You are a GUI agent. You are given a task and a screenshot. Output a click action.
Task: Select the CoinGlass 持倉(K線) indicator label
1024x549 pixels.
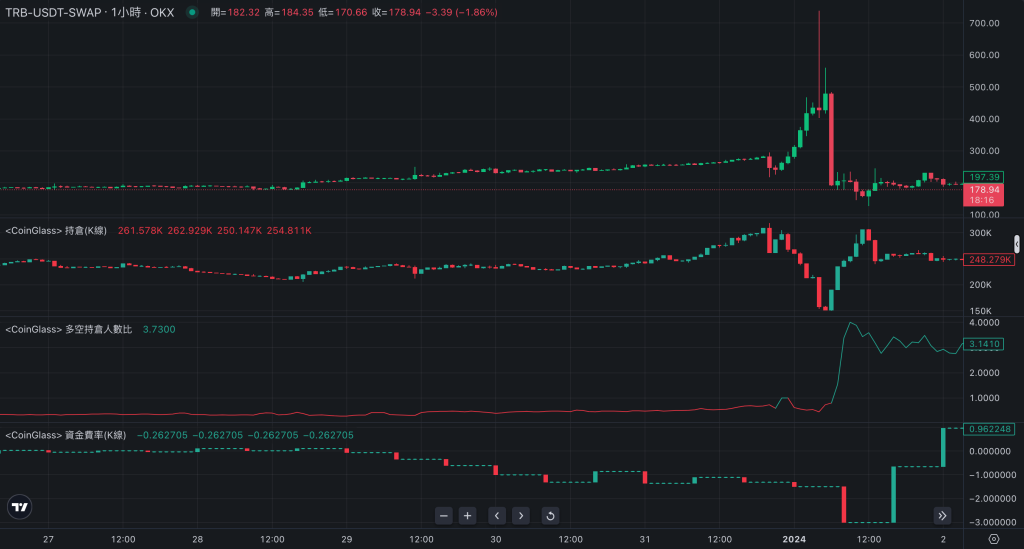[x=55, y=231]
